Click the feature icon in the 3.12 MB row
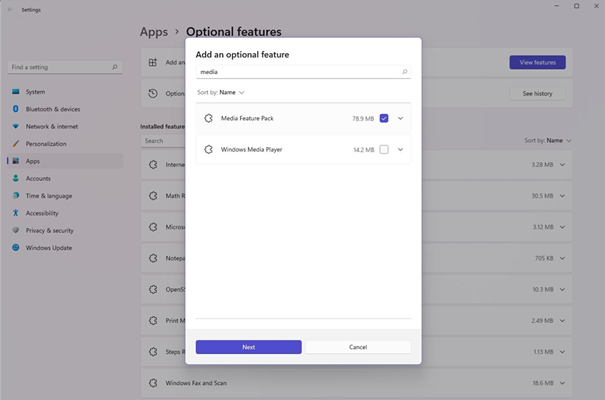The width and height of the screenshot is (605, 400). [153, 227]
